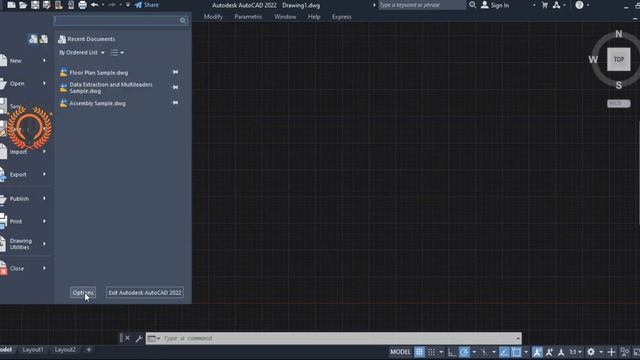Click the keyword search field in title bar
Screen dimensions: 640x360
422,5
